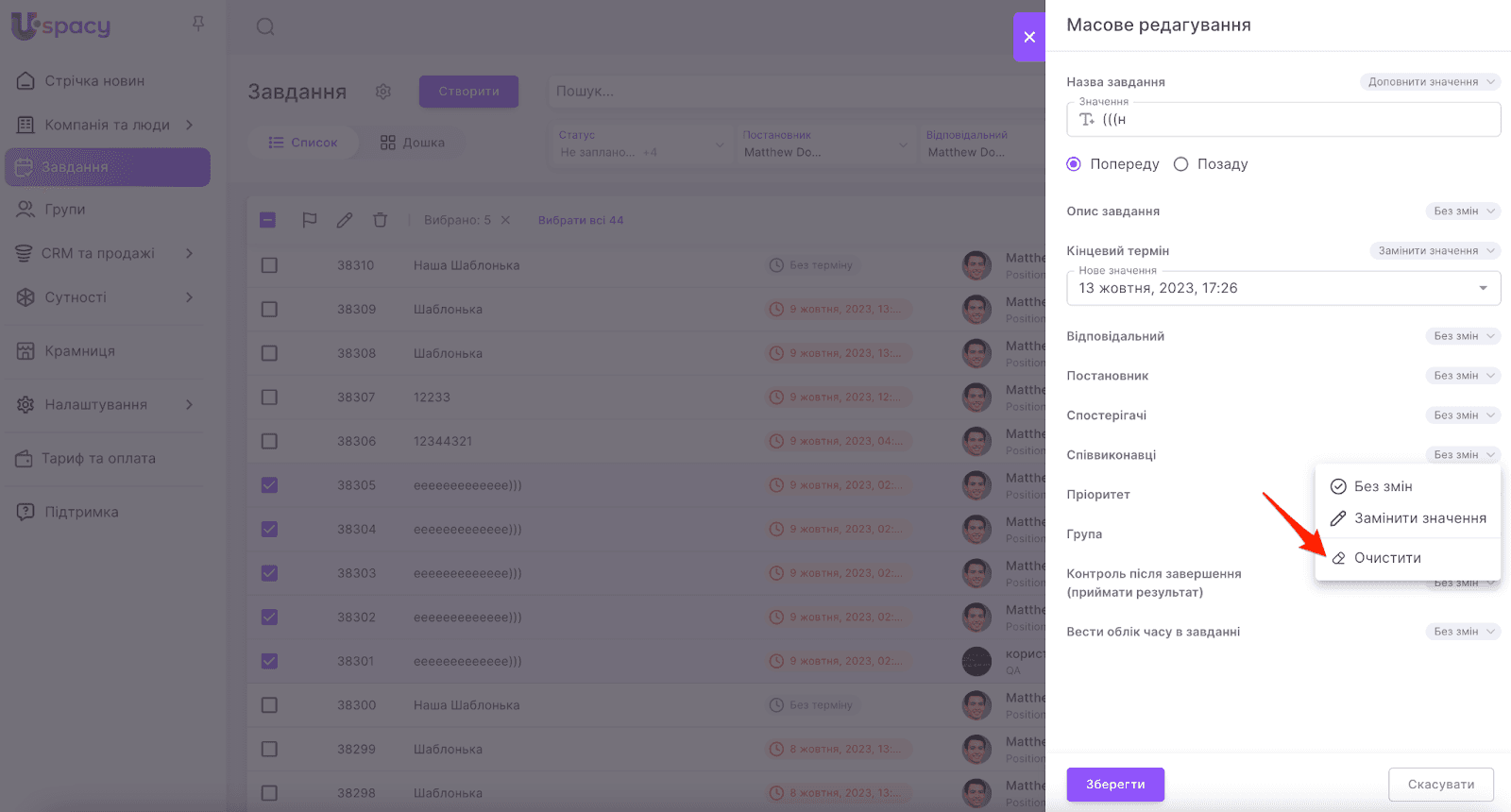The width and height of the screenshot is (1511, 812).
Task: Select Завдання in sidebar
Action: point(108,167)
